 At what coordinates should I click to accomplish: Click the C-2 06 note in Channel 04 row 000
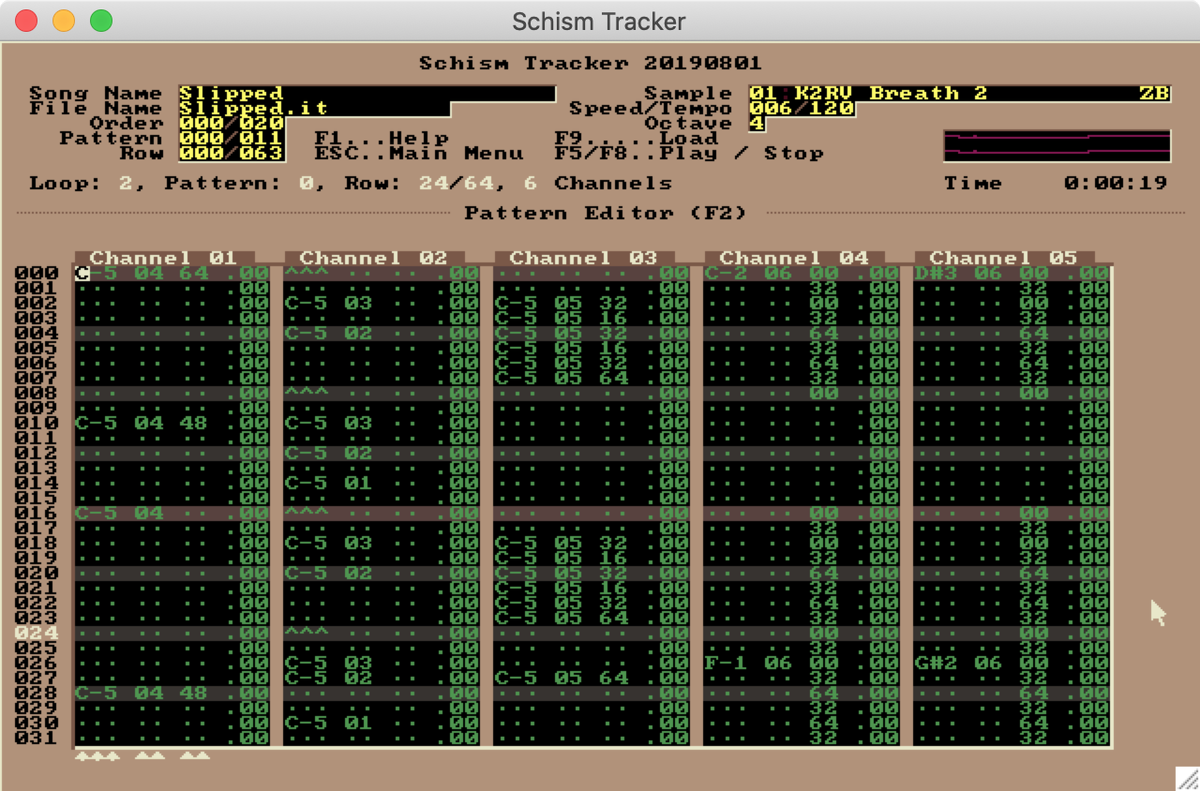pos(749,273)
